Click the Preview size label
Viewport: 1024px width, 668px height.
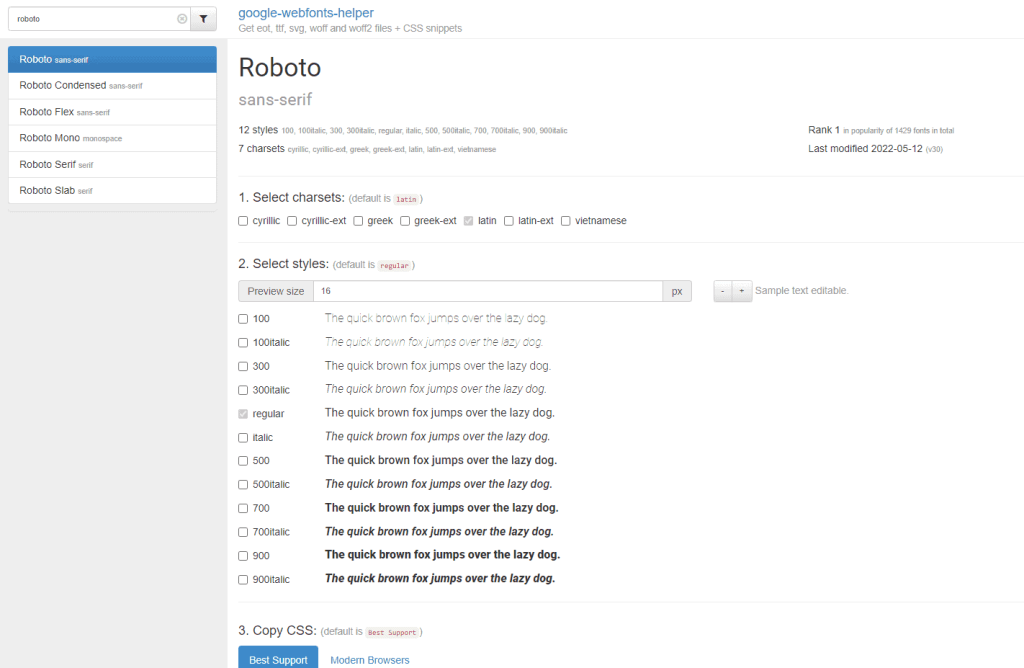pyautogui.click(x=276, y=291)
